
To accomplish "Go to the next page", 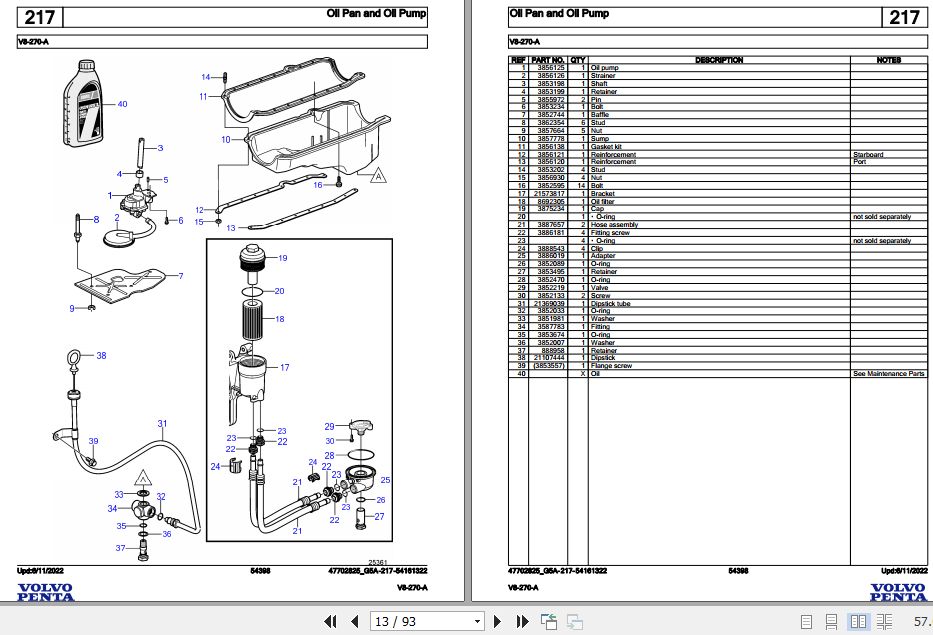I will click(497, 622).
